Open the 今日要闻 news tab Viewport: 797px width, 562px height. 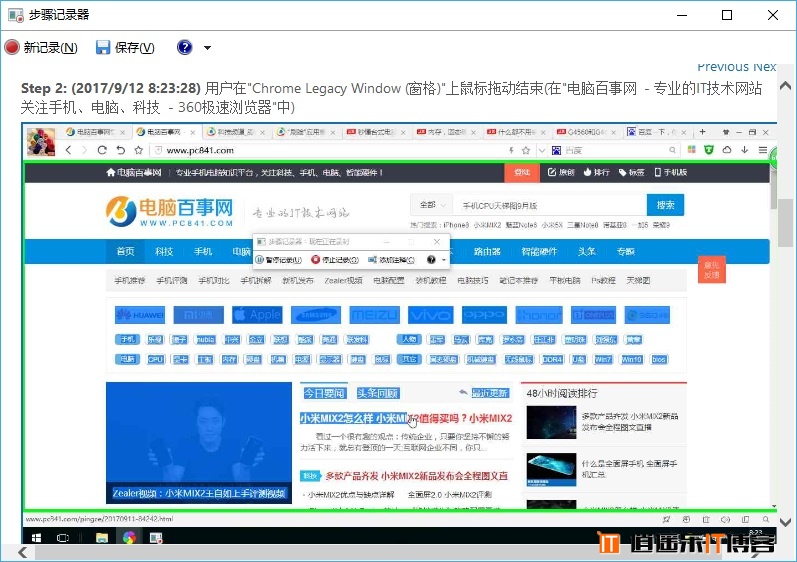pos(324,393)
